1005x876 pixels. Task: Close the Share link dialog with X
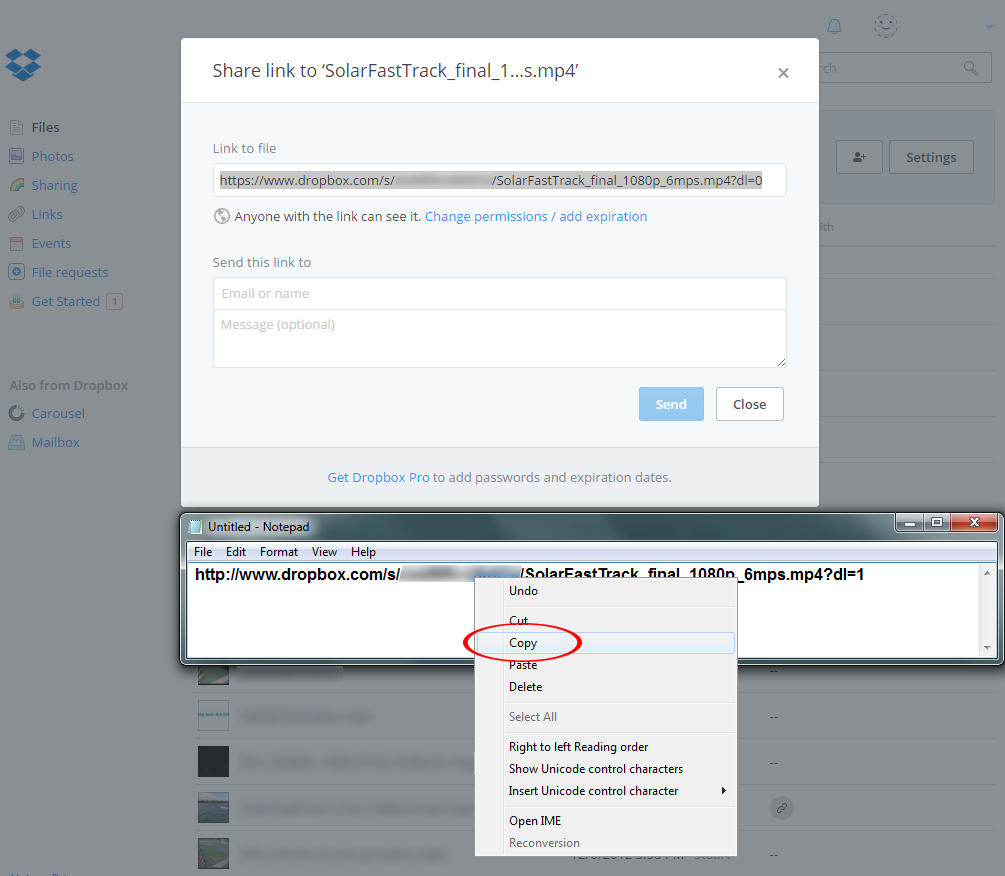783,73
